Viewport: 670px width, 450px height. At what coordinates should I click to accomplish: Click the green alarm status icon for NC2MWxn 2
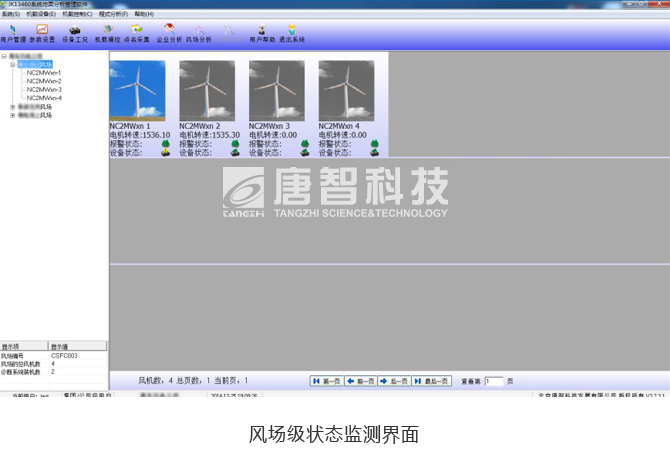click(235, 144)
